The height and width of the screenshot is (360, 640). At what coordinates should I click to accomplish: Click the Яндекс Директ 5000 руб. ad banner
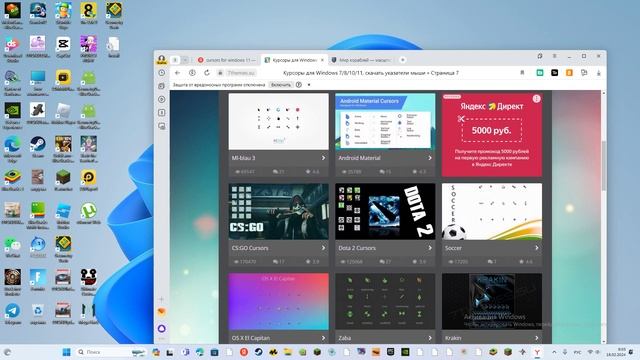[492, 135]
